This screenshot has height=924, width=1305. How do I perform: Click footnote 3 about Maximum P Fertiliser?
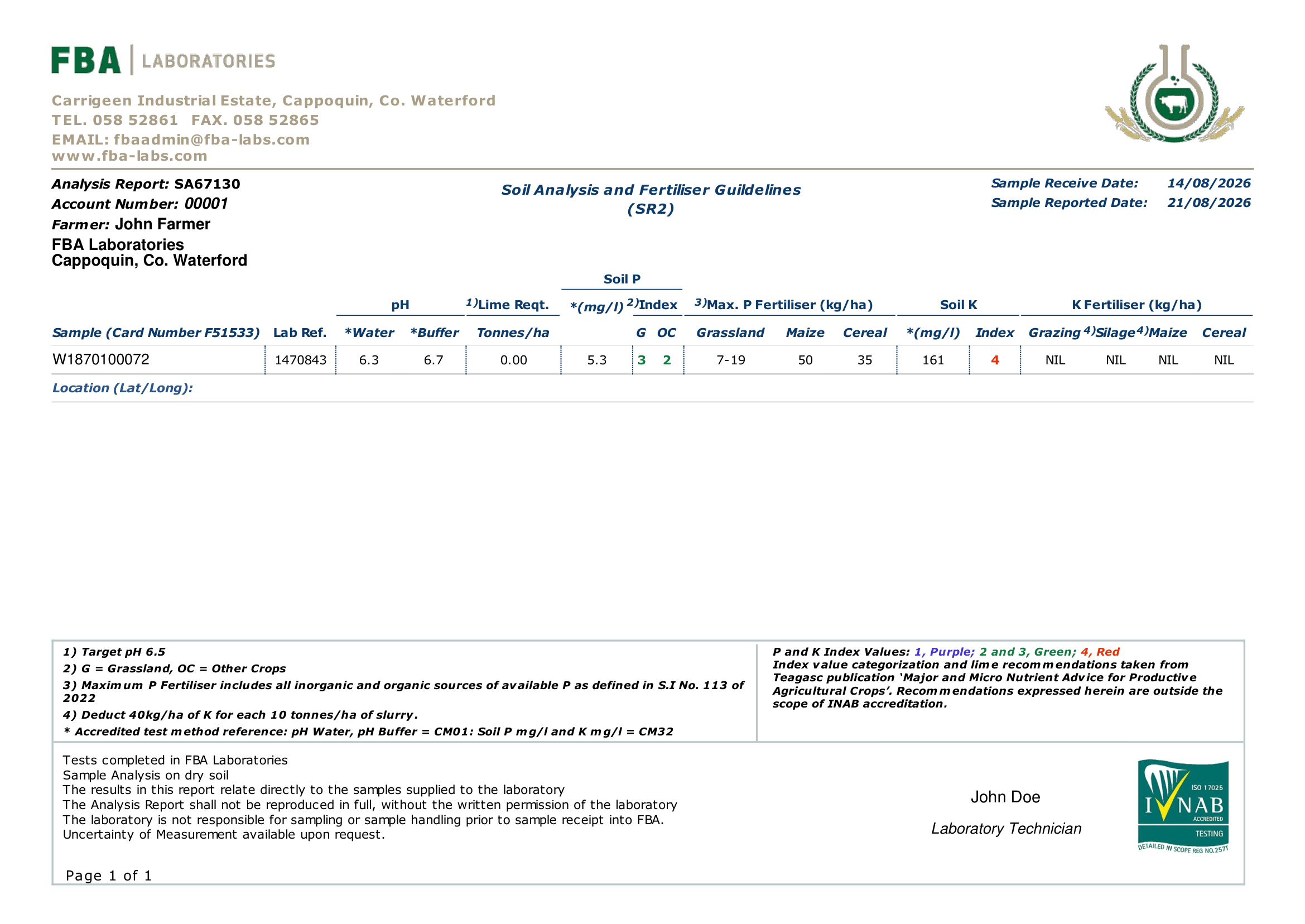tap(403, 692)
